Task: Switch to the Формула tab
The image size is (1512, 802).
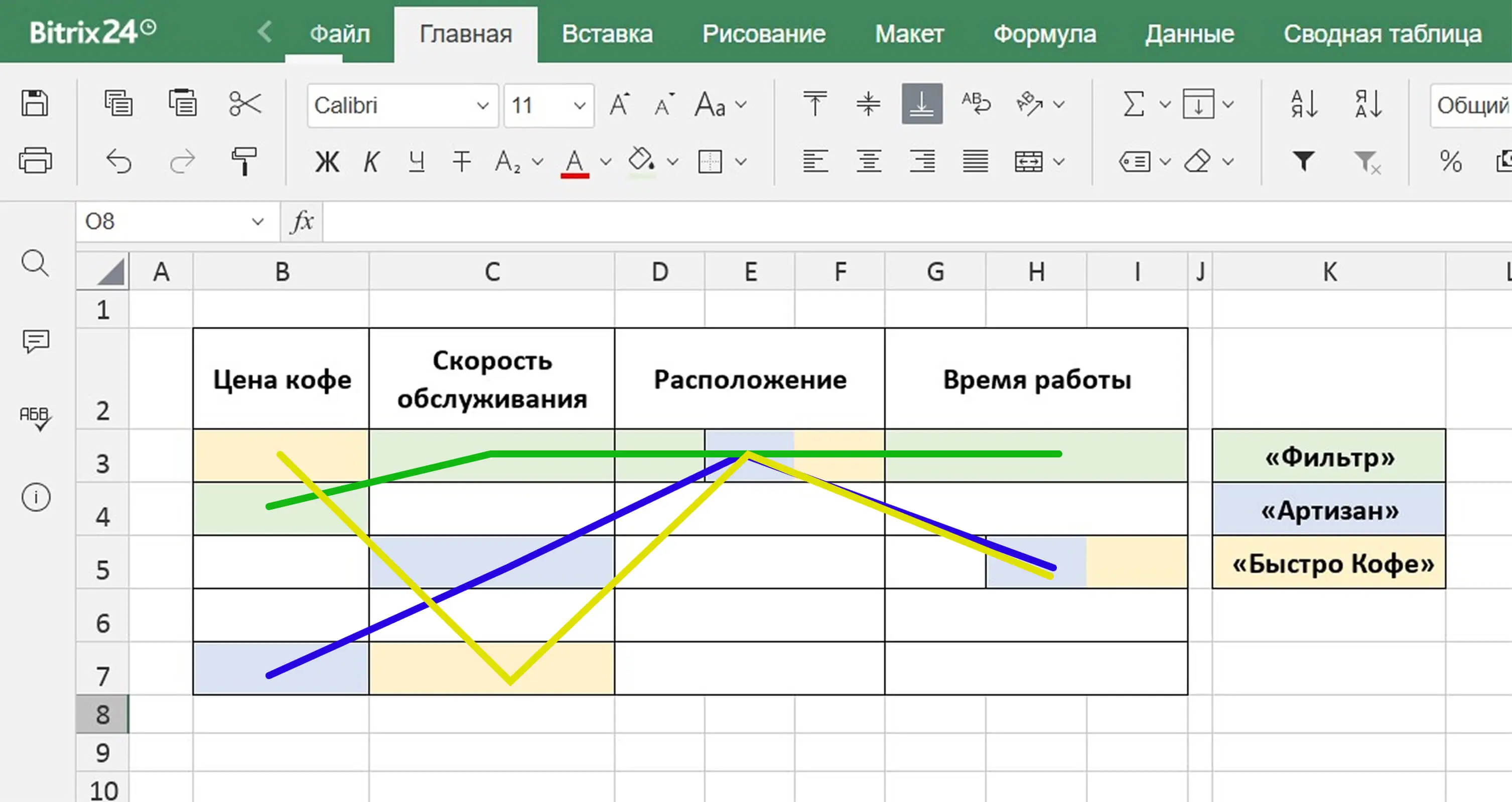Action: point(1044,34)
